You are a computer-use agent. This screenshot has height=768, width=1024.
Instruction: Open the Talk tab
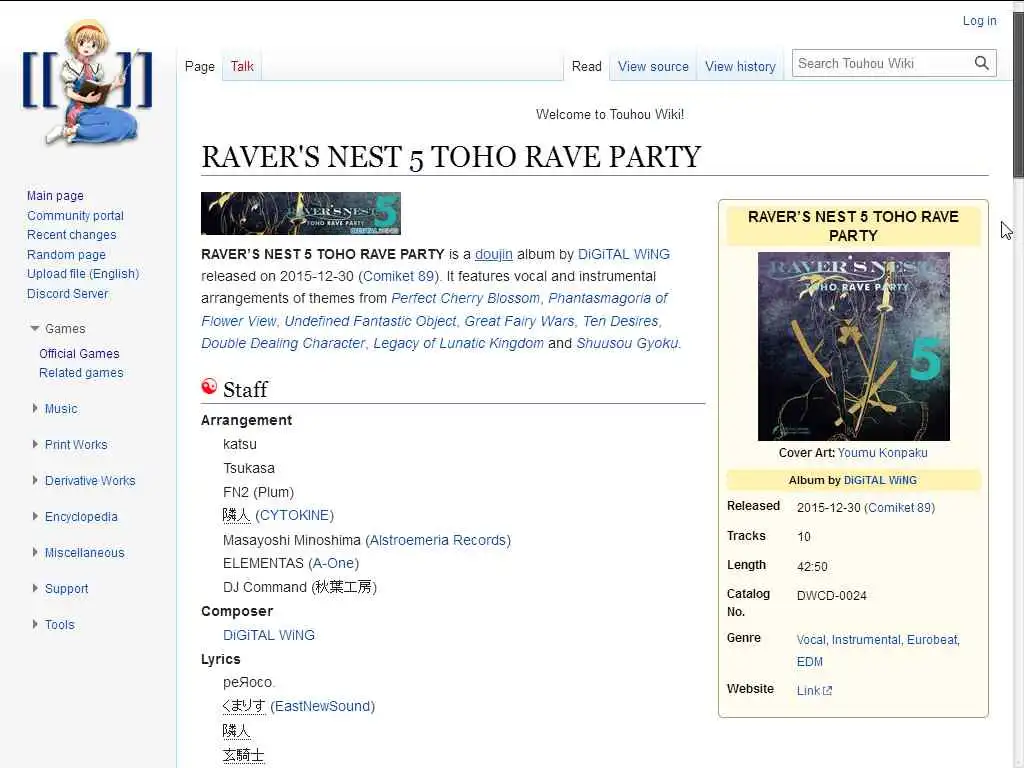pos(242,66)
